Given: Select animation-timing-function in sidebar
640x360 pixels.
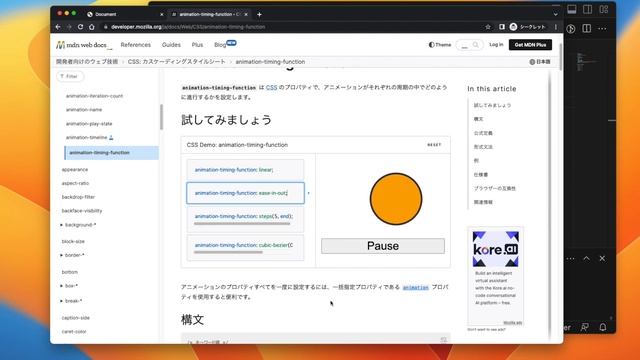Looking at the screenshot, I should [x=111, y=153].
